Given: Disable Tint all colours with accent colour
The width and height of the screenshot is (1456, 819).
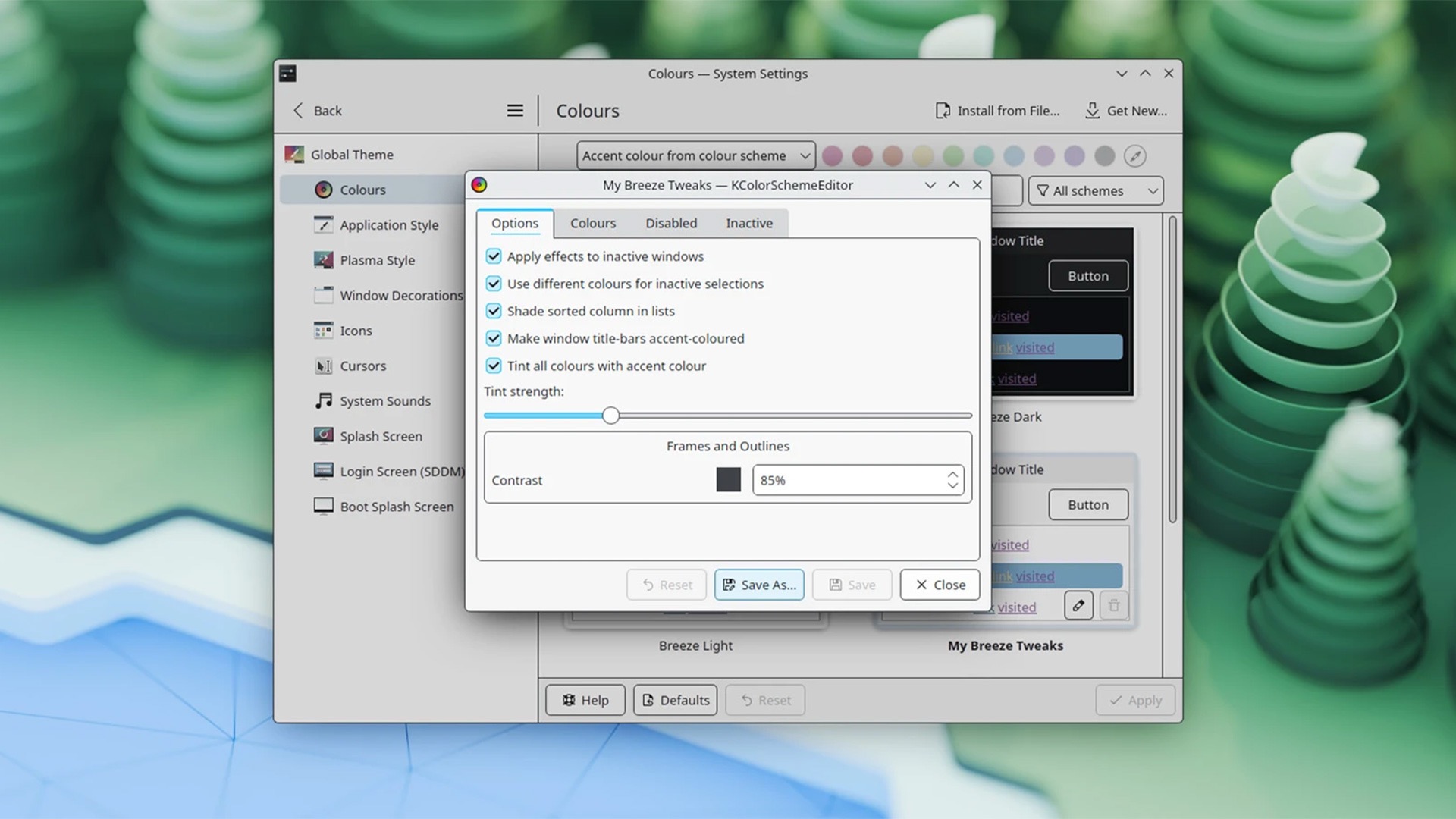Looking at the screenshot, I should [x=494, y=366].
